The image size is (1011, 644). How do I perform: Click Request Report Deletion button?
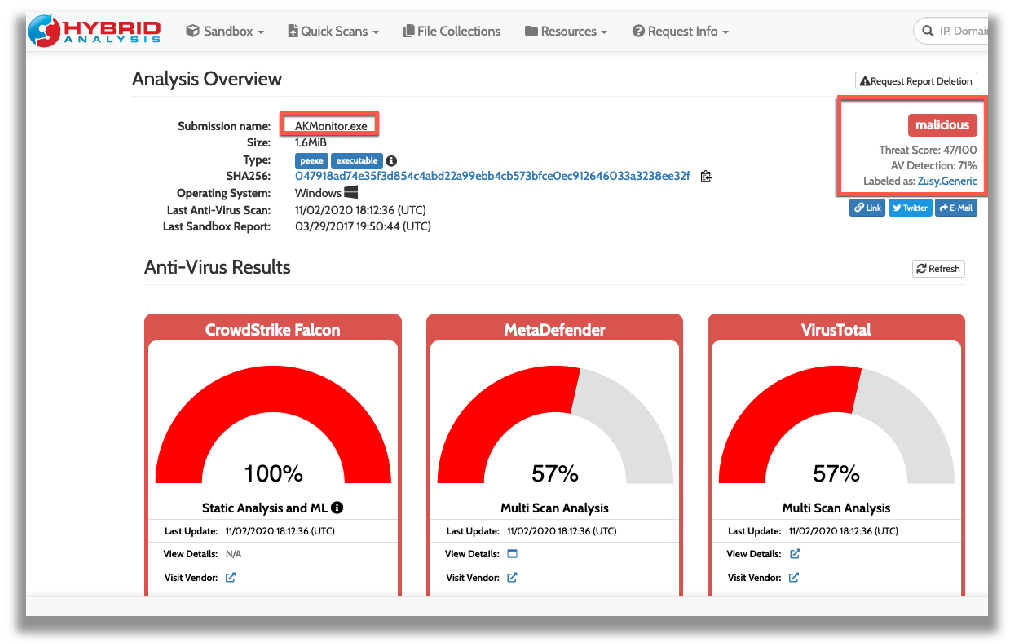click(916, 81)
